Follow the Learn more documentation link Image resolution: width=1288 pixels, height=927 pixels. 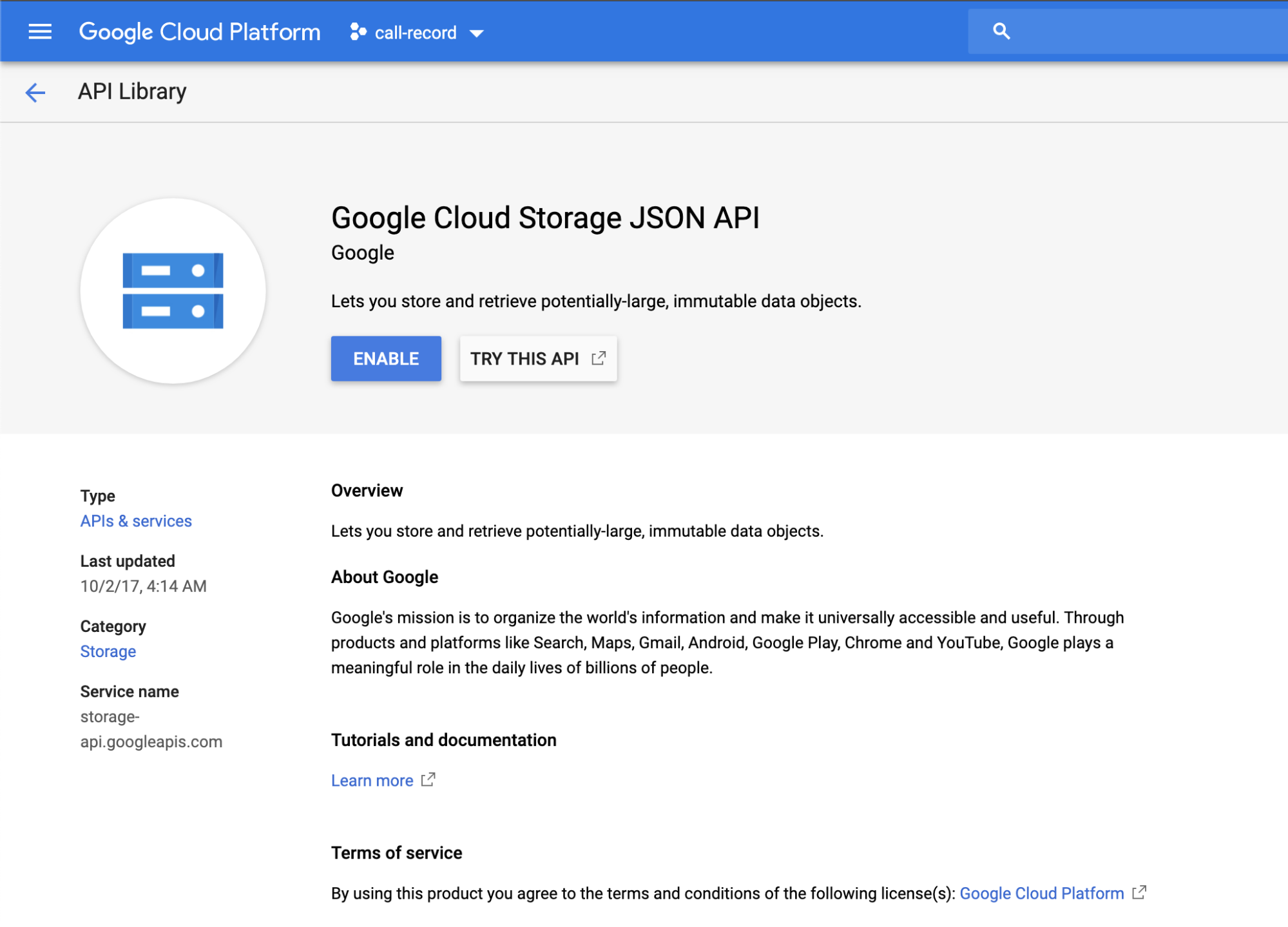tap(372, 780)
